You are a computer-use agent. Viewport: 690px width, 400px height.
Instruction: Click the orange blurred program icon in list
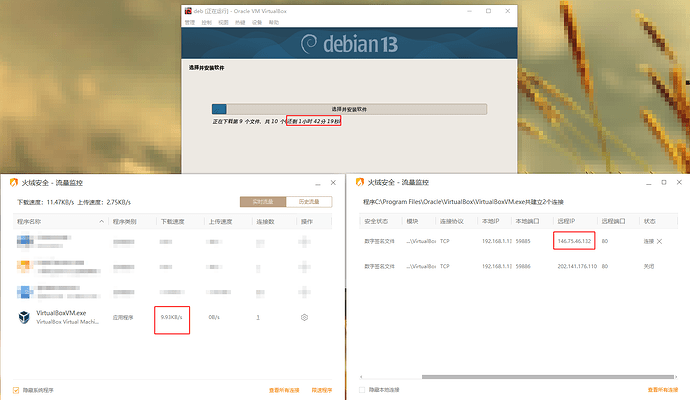[23, 267]
